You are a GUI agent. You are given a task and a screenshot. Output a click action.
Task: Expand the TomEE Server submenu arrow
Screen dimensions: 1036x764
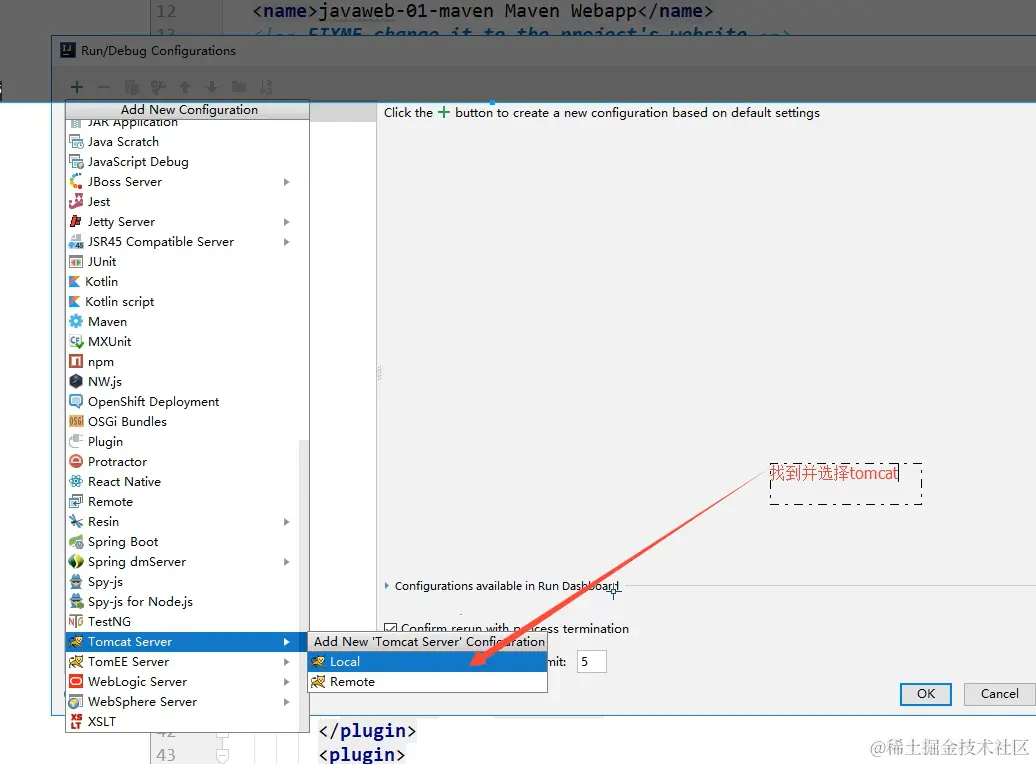pyautogui.click(x=287, y=662)
